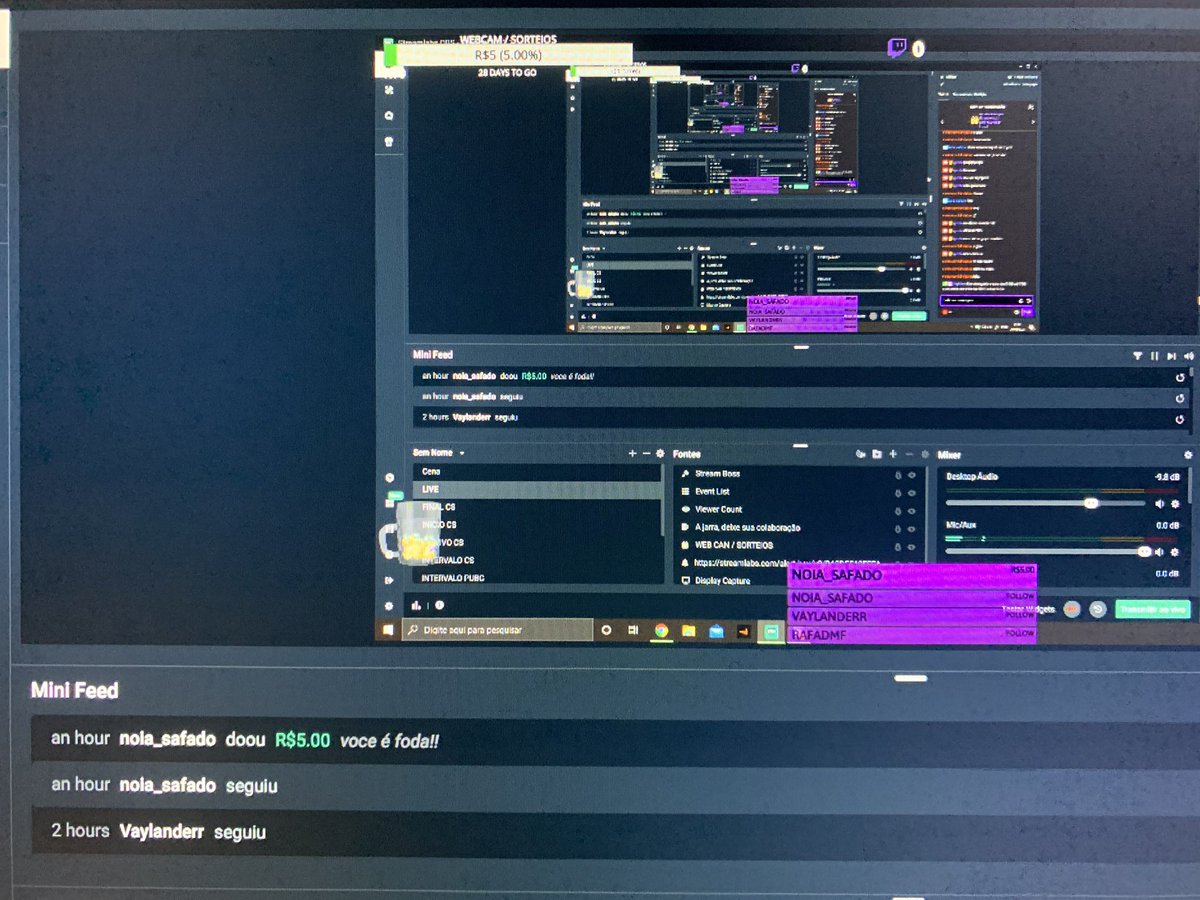Add a new source in the Fontes panel

(x=893, y=454)
